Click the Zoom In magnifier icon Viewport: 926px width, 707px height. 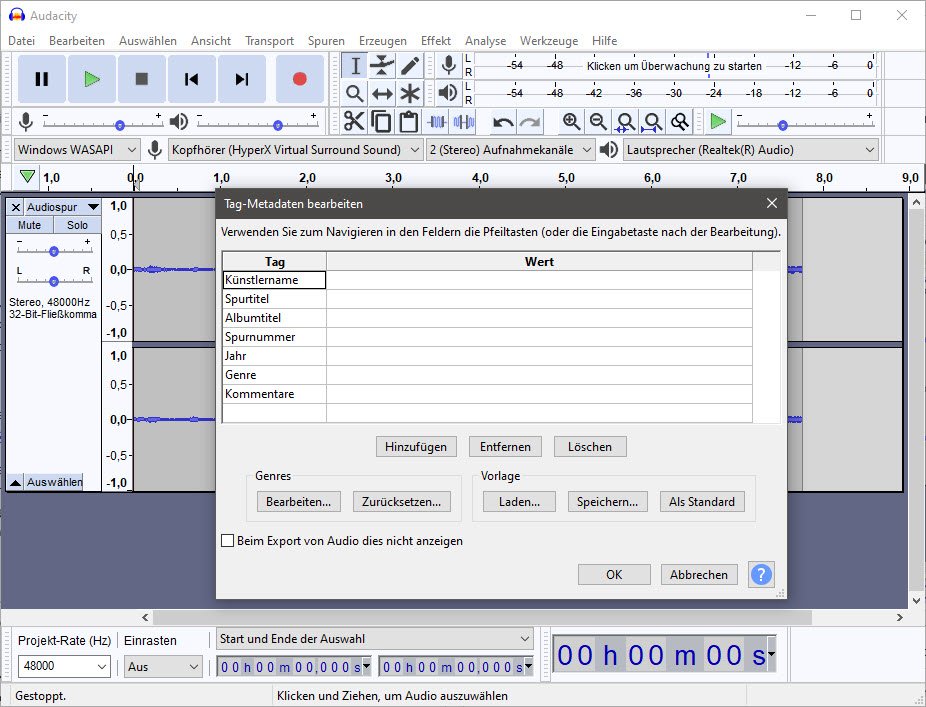571,122
